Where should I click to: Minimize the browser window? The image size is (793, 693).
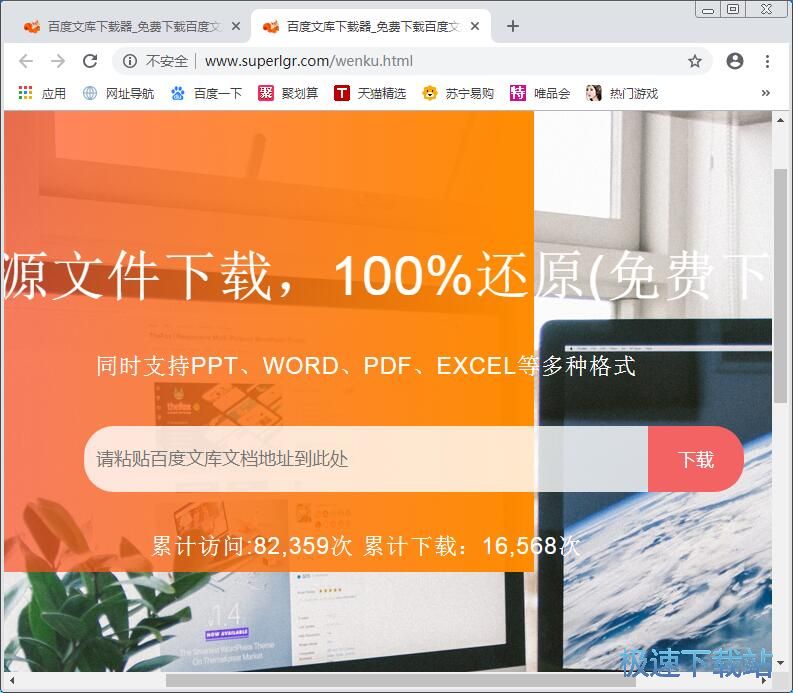[x=708, y=10]
